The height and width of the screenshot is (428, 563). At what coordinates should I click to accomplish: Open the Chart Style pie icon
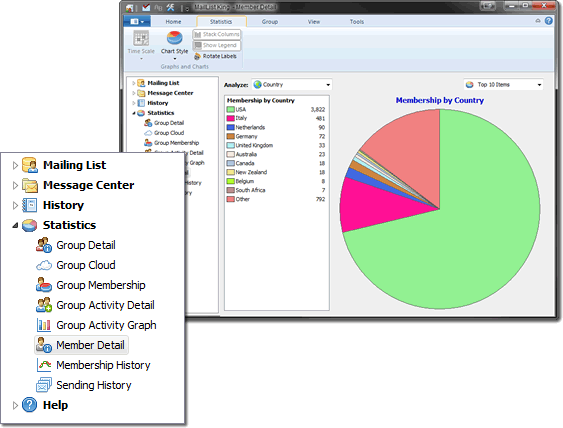click(175, 38)
